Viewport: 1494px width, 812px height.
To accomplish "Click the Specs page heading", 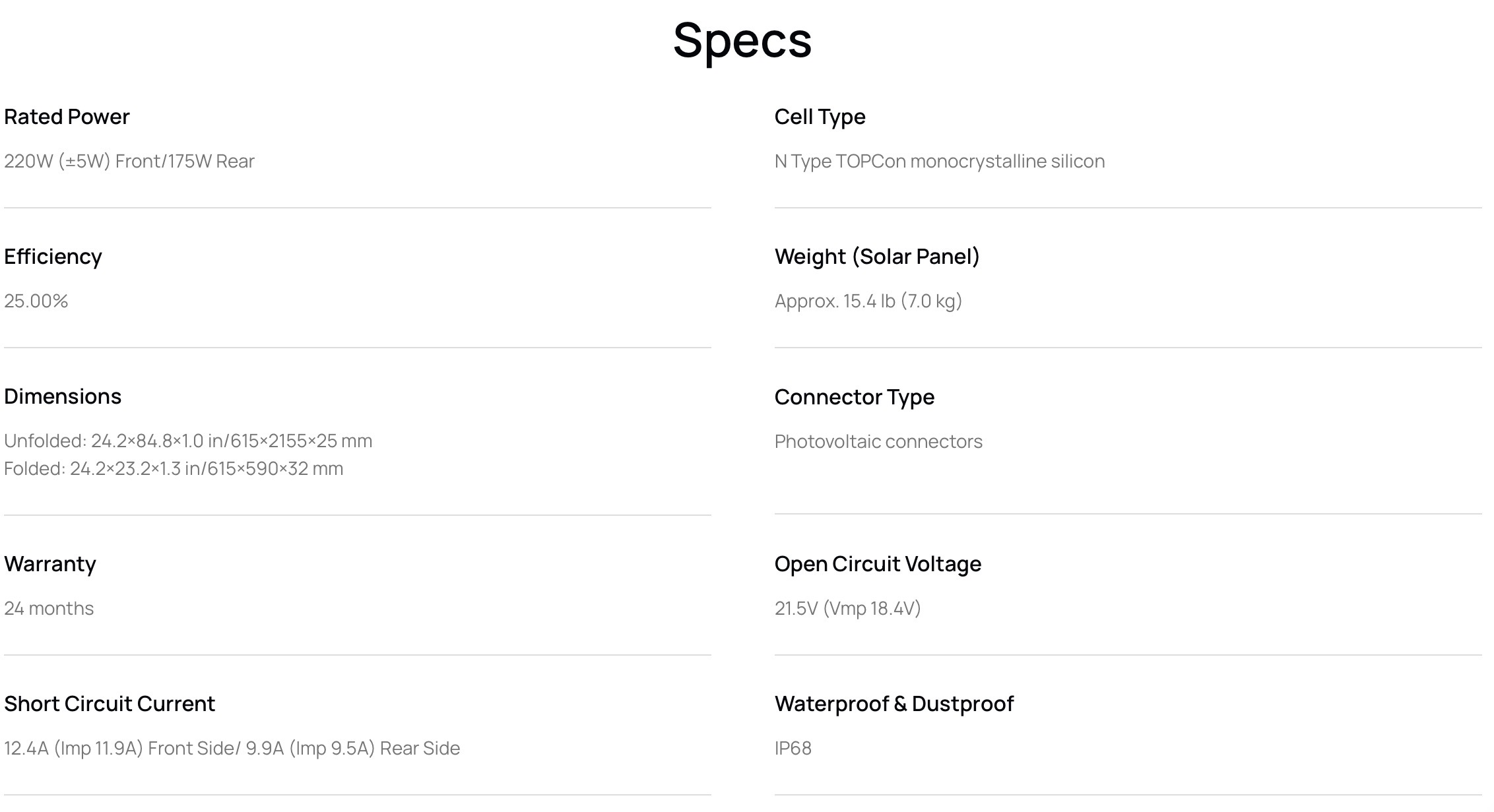I will pos(742,41).
